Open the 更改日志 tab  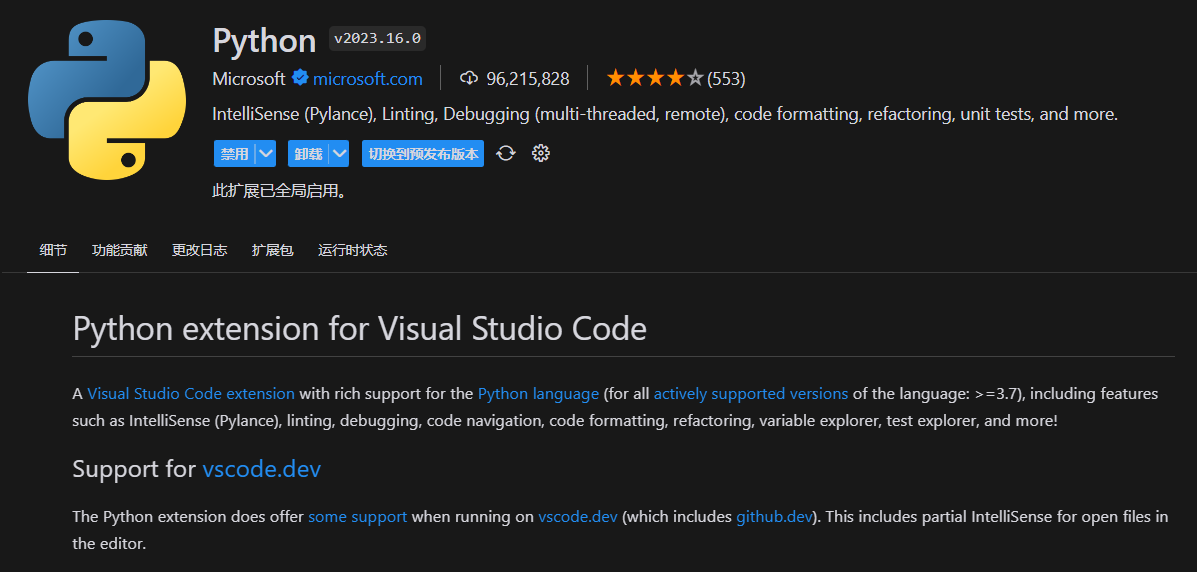pyautogui.click(x=199, y=250)
